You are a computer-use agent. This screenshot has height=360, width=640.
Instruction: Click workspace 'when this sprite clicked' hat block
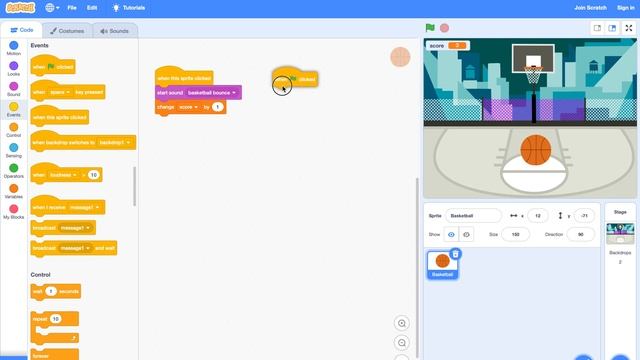pyautogui.click(x=184, y=77)
